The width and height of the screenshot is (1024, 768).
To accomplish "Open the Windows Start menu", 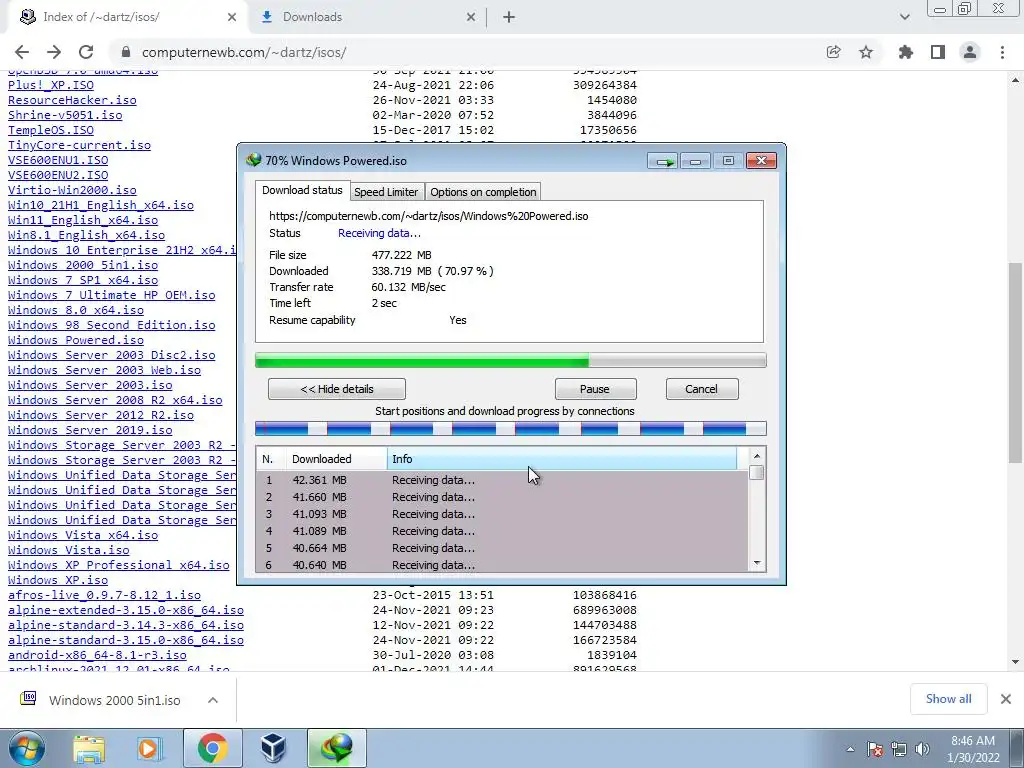I will point(27,748).
